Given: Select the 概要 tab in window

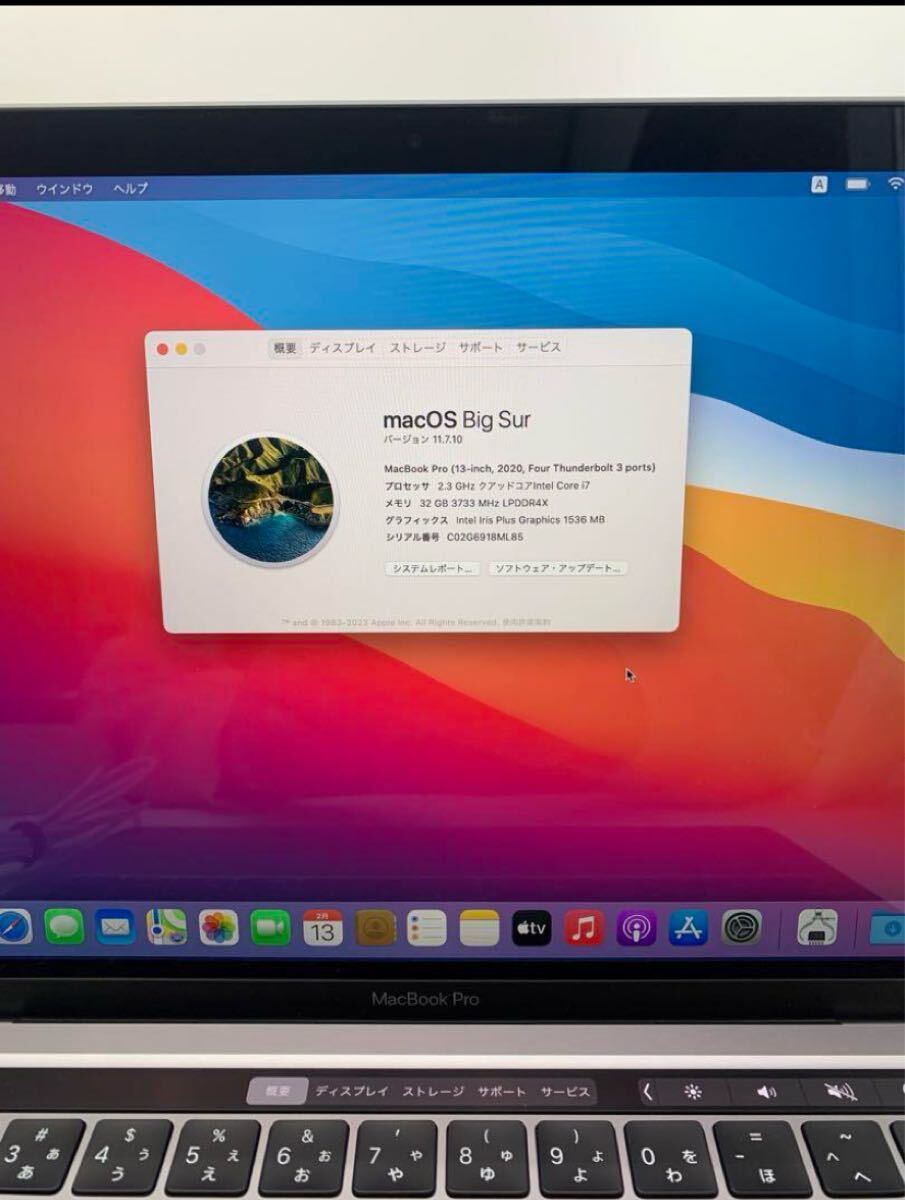Looking at the screenshot, I should pos(285,348).
